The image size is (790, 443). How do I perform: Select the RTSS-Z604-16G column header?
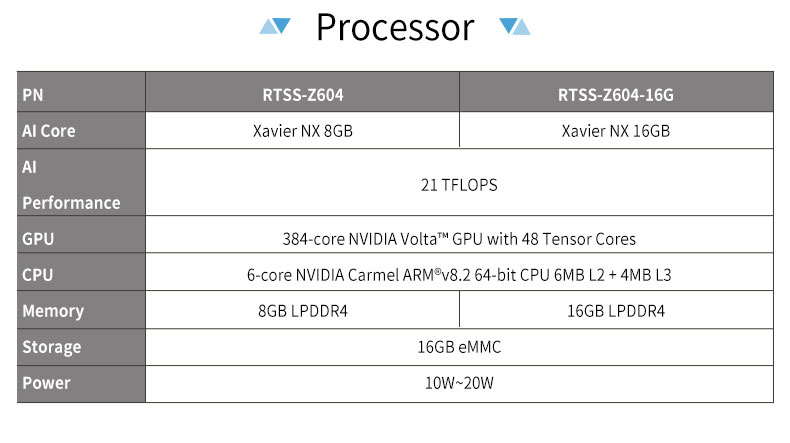pyautogui.click(x=616, y=96)
